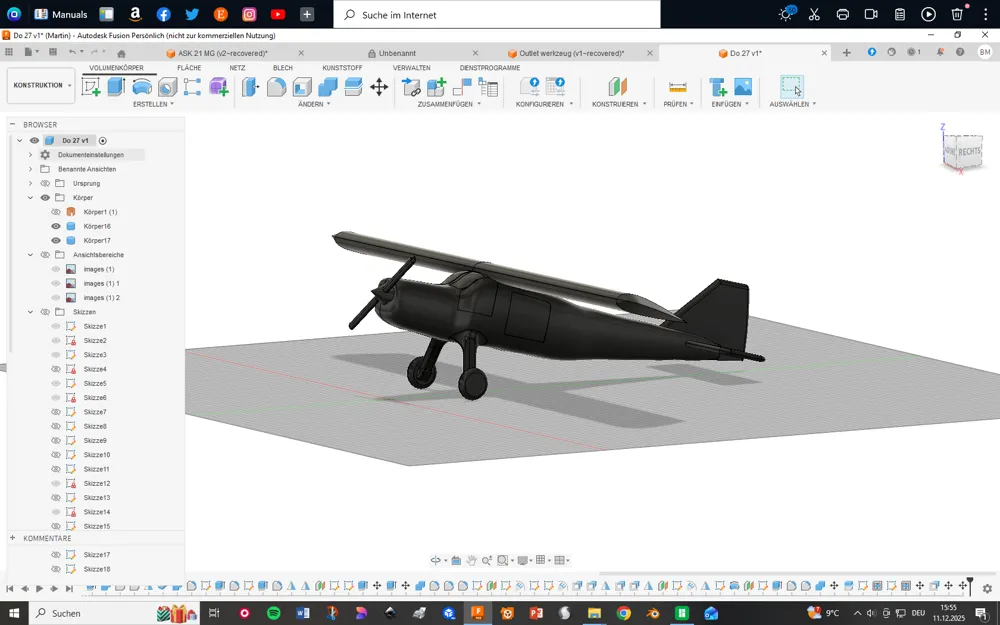Toggle visibility of Skizze10

tap(56, 455)
